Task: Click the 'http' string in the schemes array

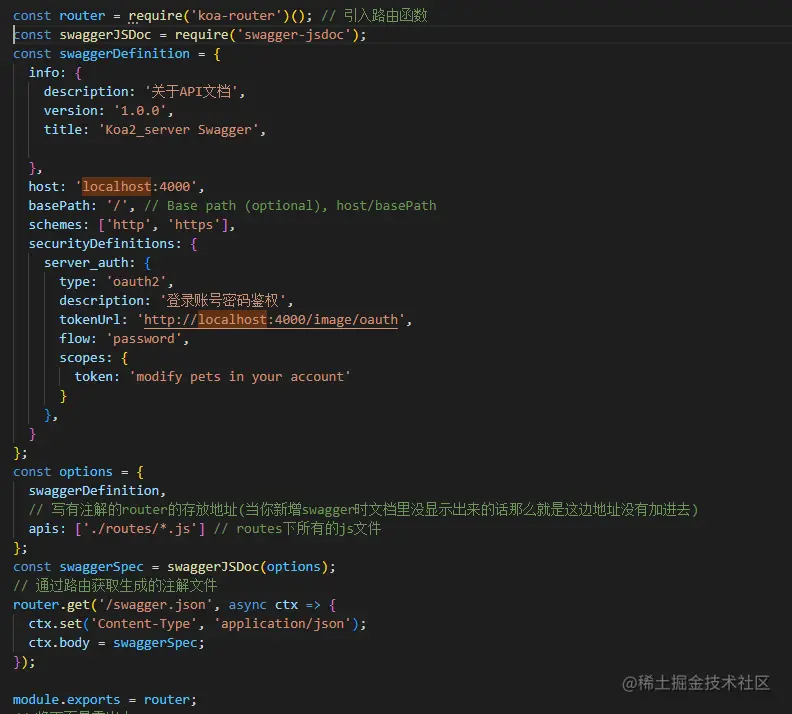Action: (128, 225)
